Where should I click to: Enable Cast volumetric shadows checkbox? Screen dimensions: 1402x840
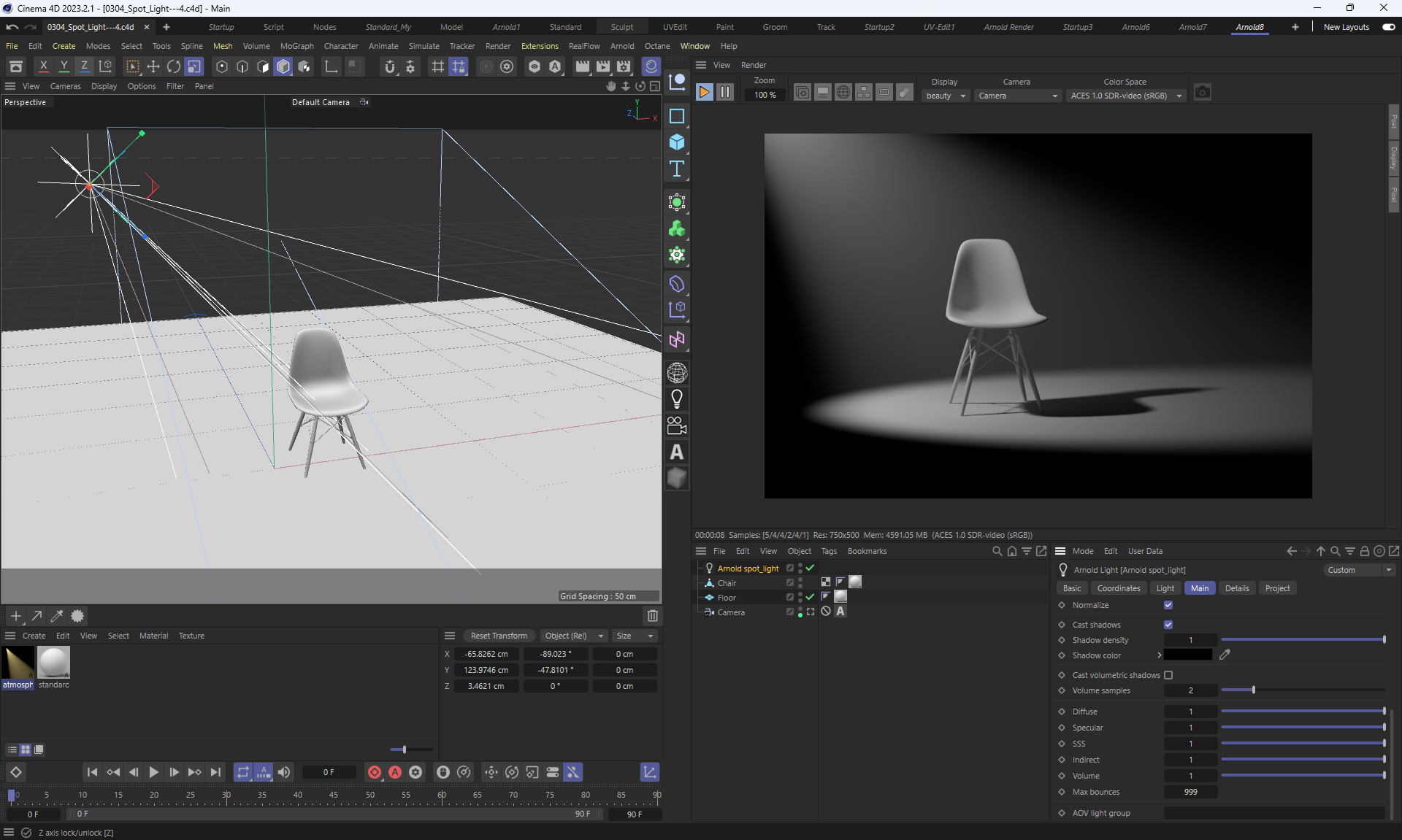point(1168,675)
